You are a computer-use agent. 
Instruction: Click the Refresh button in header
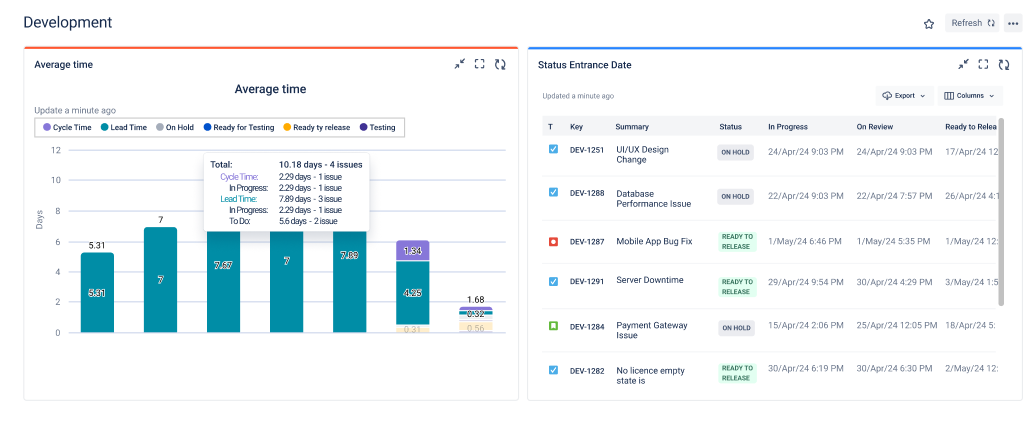tap(972, 23)
